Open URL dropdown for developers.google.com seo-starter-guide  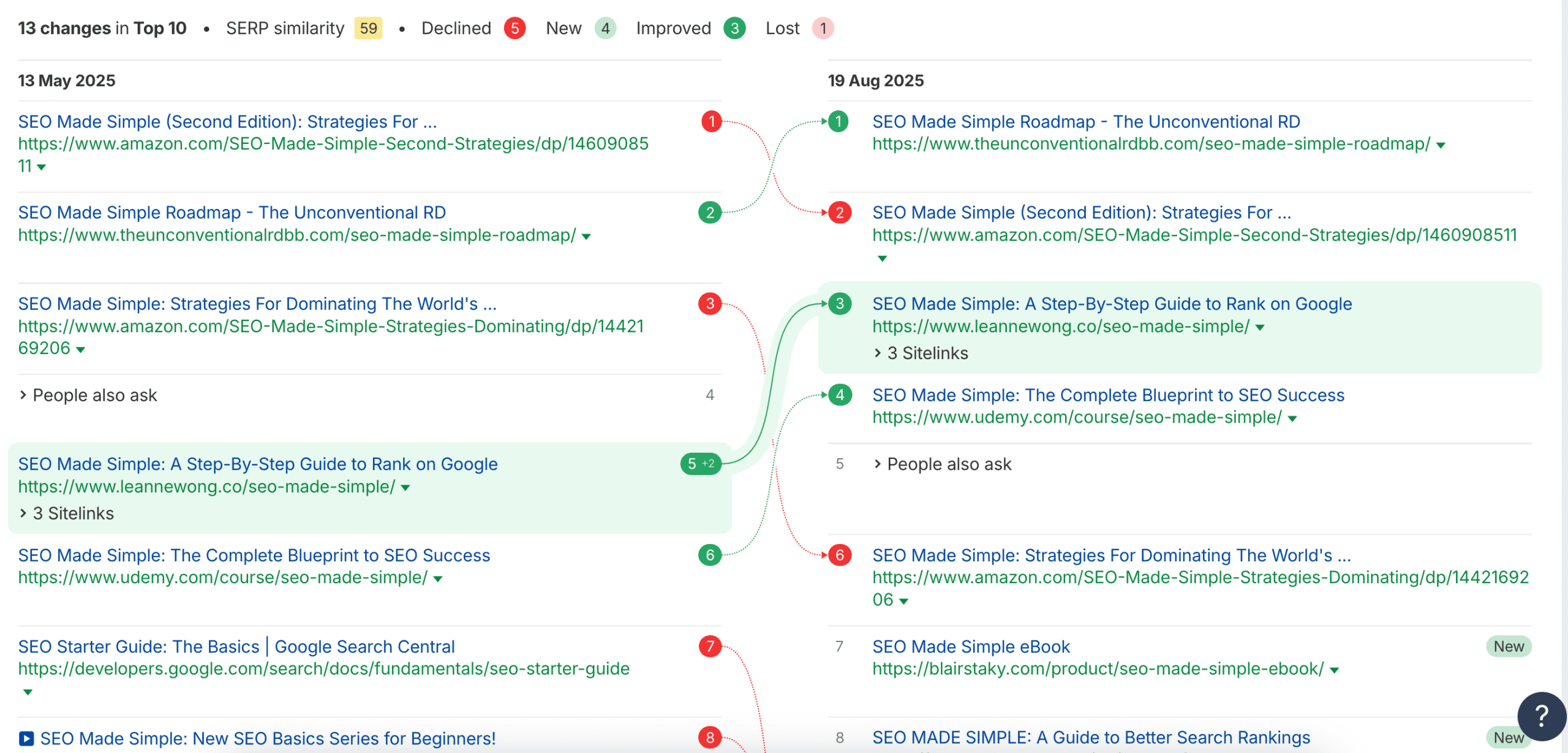click(28, 692)
